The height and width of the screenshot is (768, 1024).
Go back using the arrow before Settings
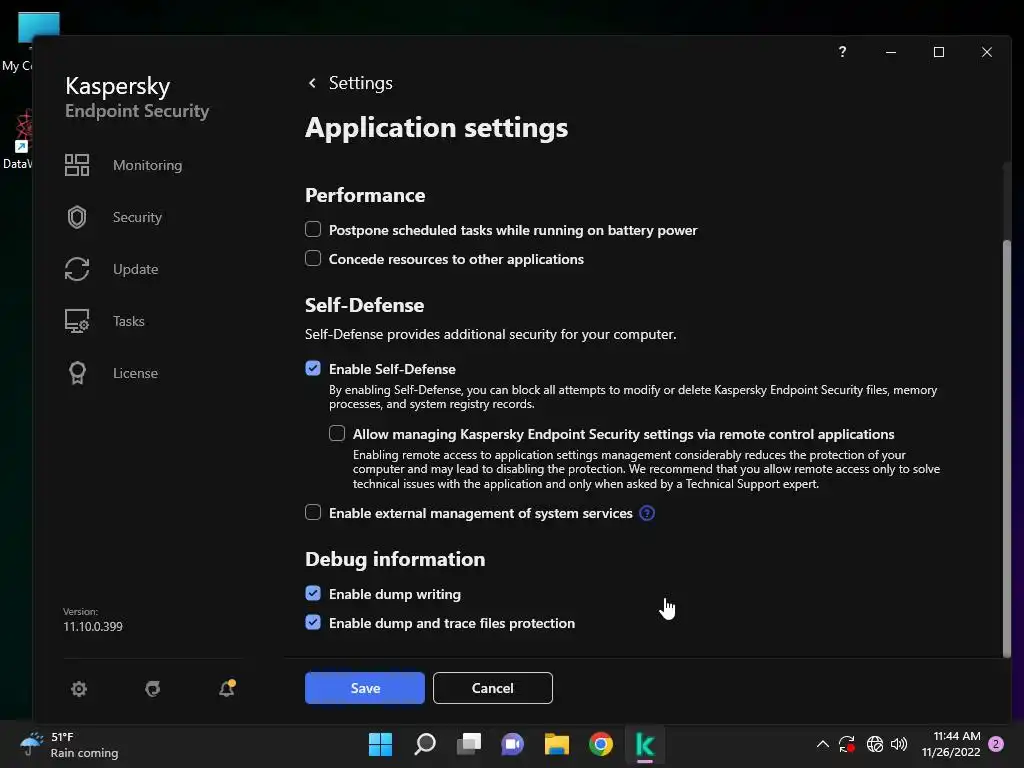coord(312,83)
